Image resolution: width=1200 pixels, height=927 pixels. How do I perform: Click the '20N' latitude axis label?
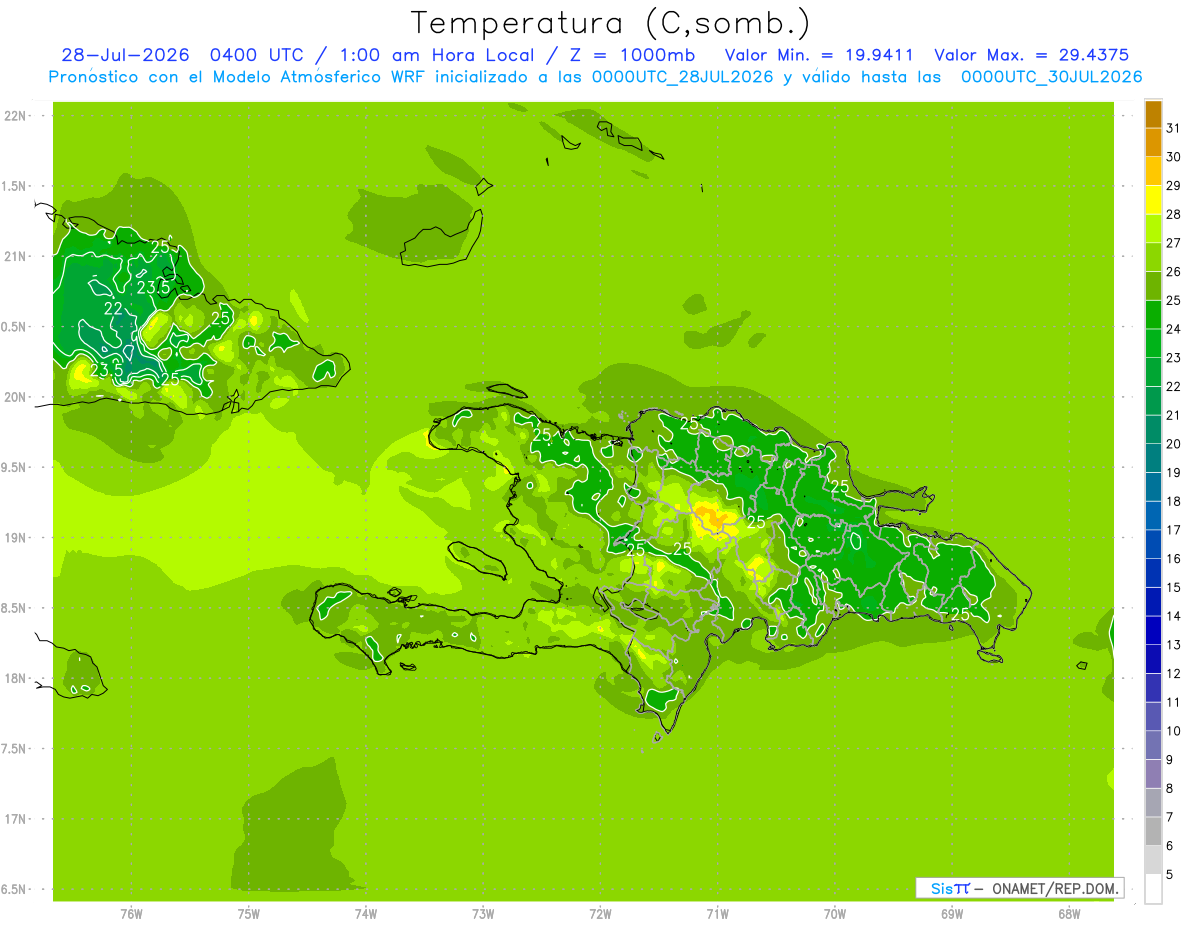click(15, 397)
